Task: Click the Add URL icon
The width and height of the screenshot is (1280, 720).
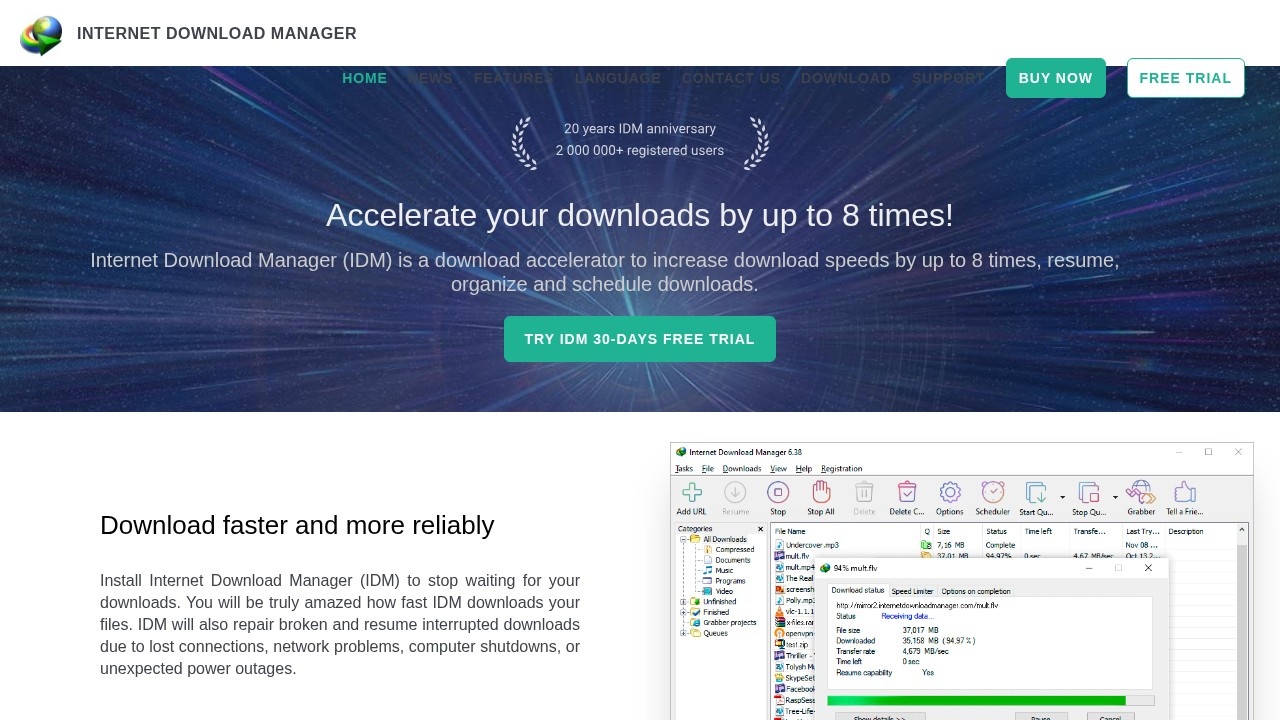Action: [691, 494]
